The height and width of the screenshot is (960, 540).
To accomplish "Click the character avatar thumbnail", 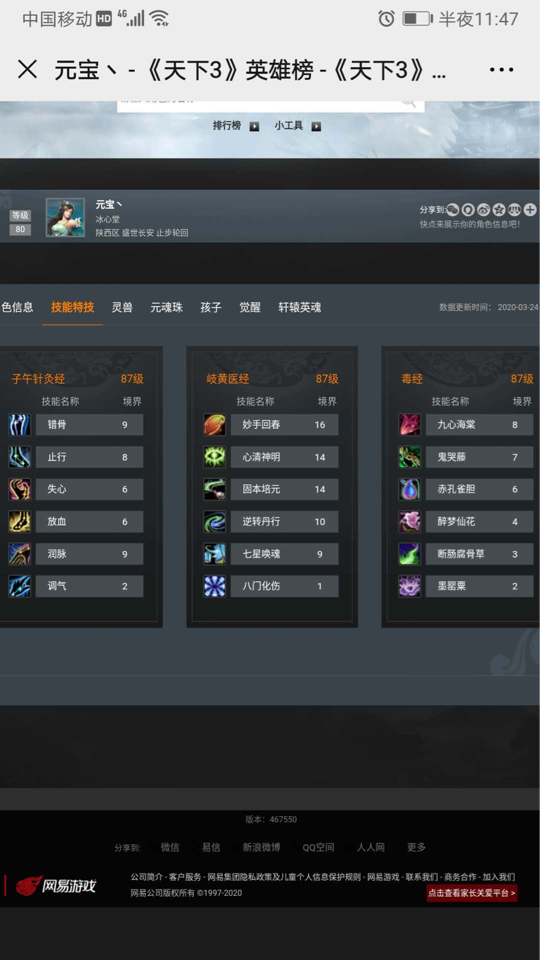I will pyautogui.click(x=66, y=217).
